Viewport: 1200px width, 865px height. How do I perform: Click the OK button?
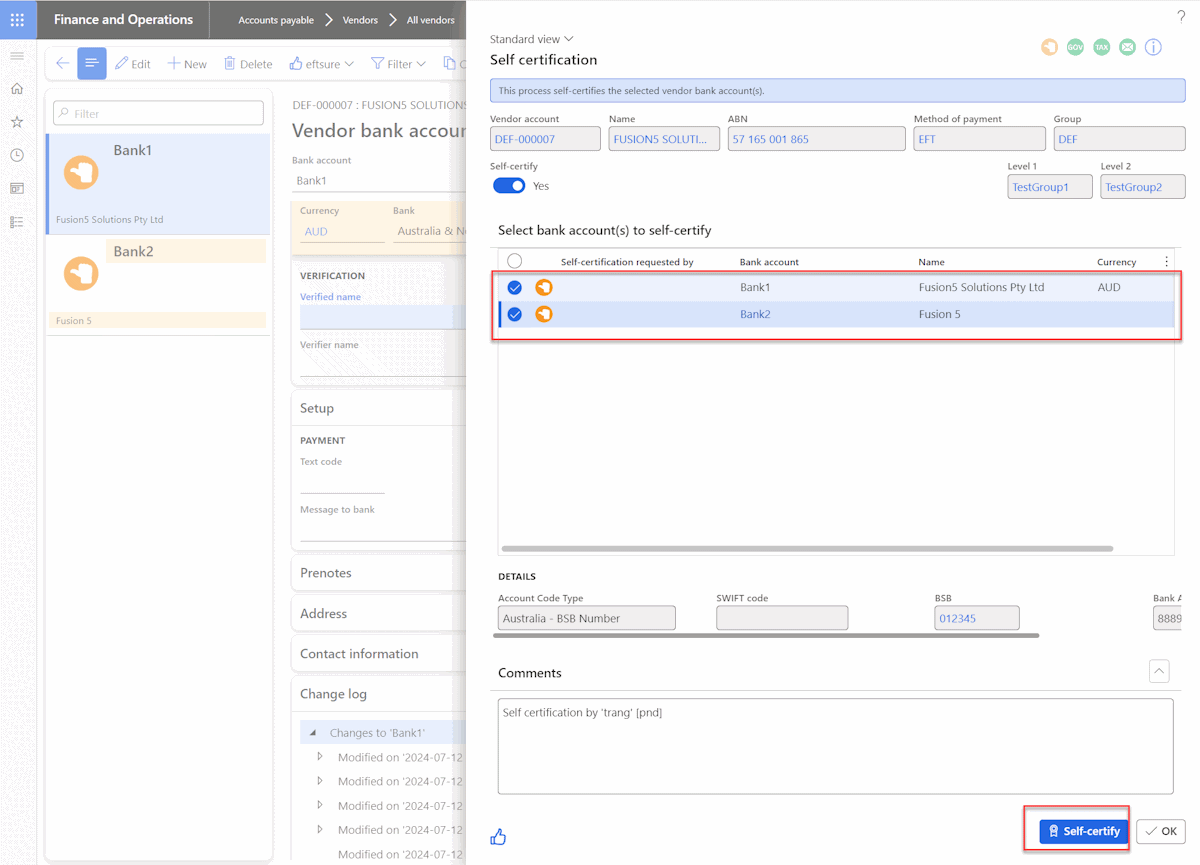[1161, 831]
